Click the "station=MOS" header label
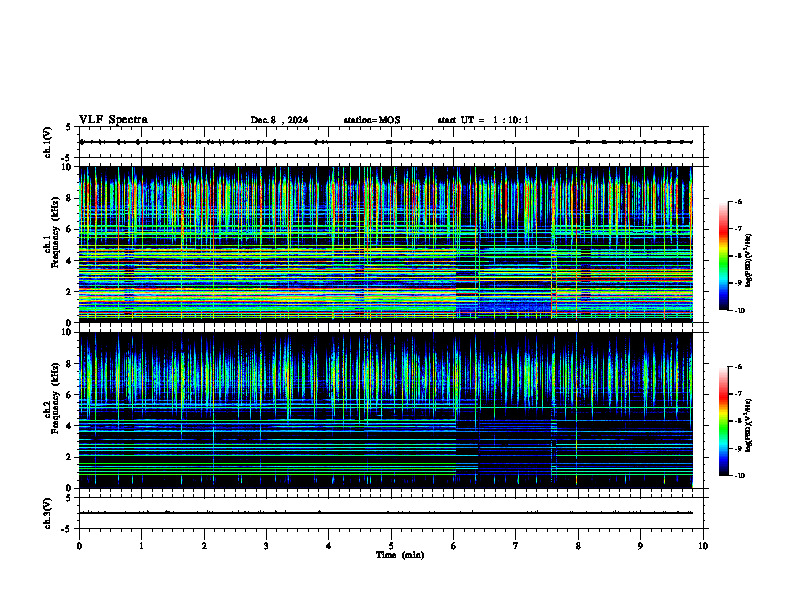The image size is (792, 612). [x=372, y=120]
